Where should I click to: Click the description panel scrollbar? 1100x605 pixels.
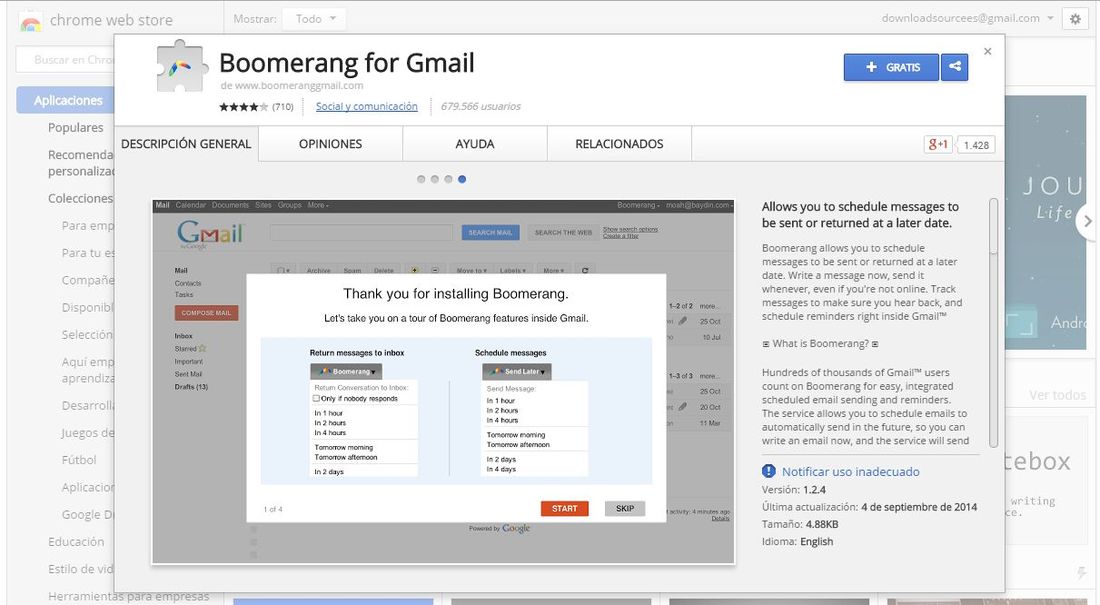pyautogui.click(x=993, y=323)
